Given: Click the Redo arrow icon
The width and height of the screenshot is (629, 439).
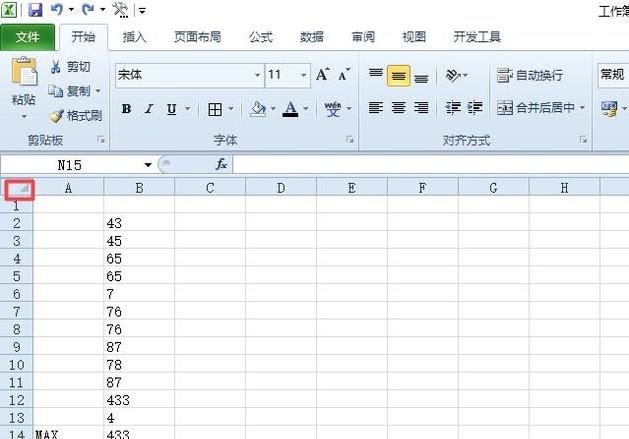Looking at the screenshot, I should click(x=88, y=9).
